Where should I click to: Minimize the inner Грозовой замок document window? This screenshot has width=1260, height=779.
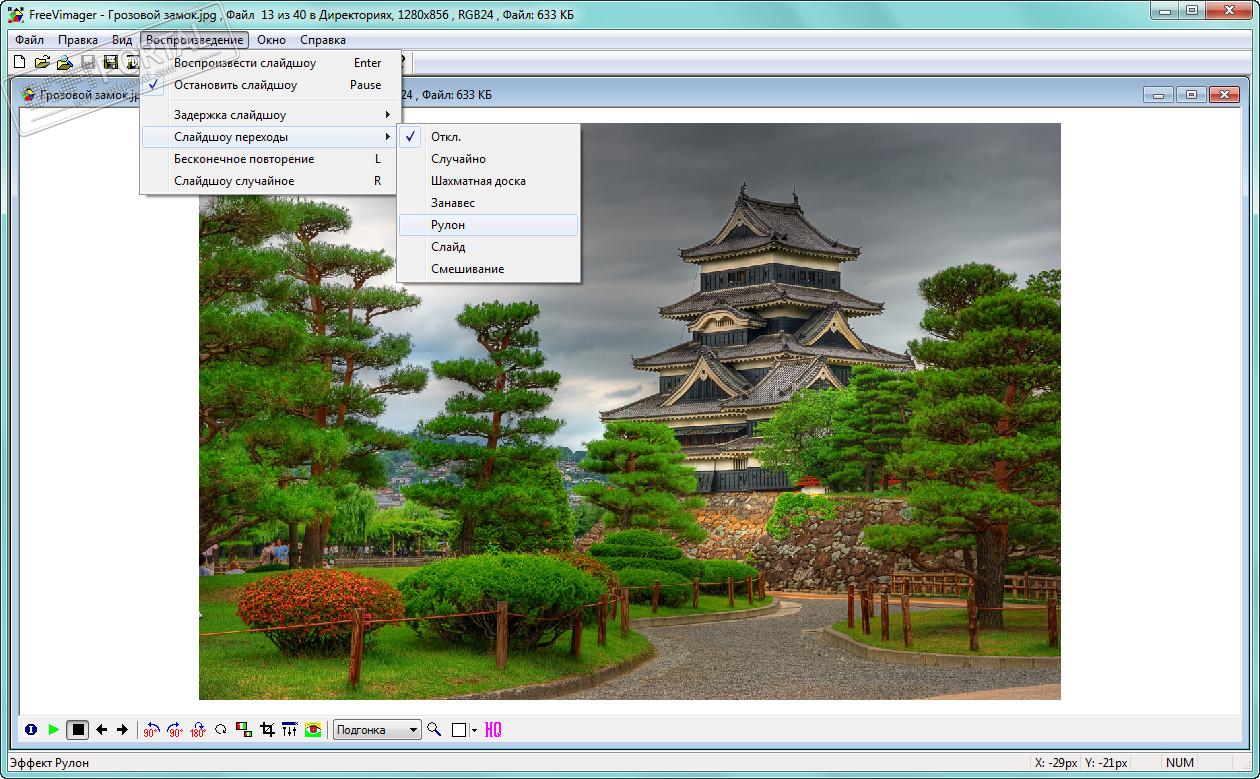1159,95
